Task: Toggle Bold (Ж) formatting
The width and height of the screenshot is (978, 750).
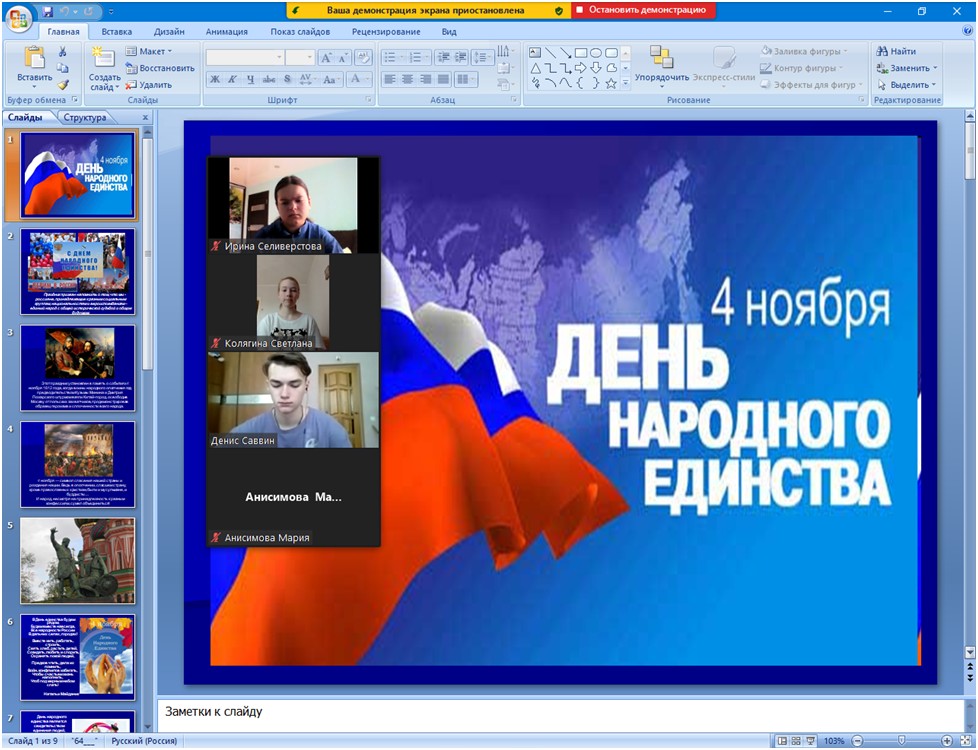Action: click(x=215, y=79)
